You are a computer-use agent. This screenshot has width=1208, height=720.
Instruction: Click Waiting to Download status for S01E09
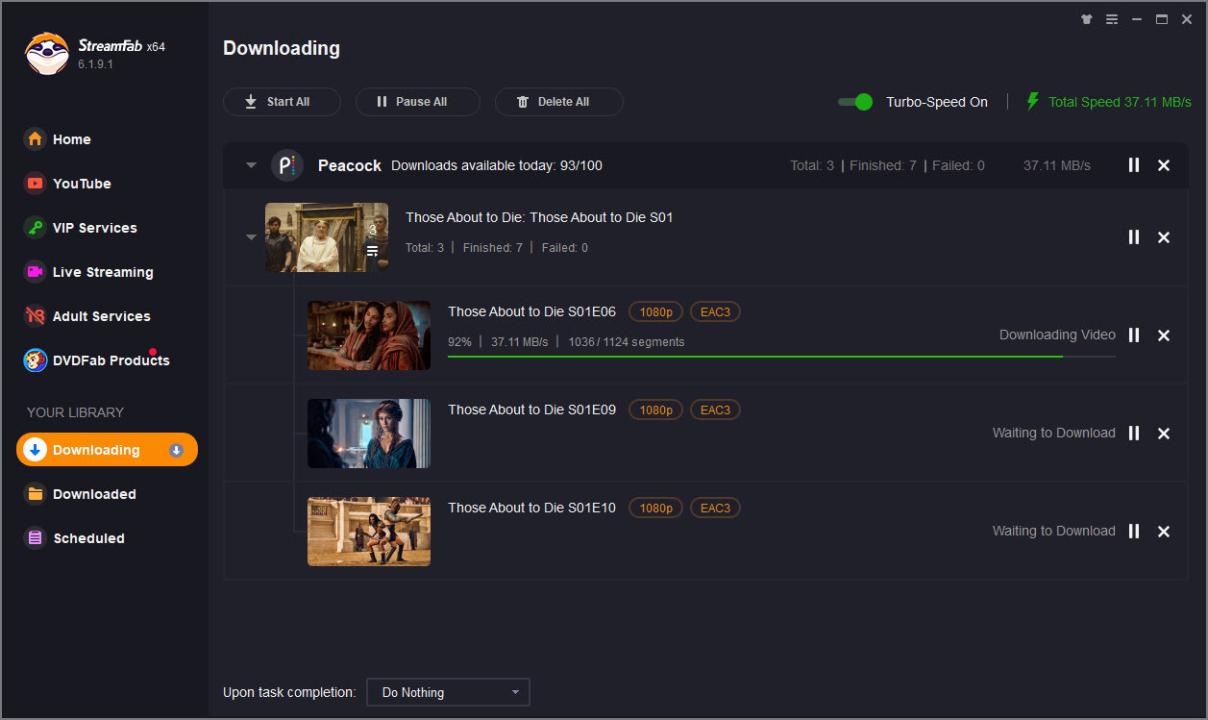pyautogui.click(x=1054, y=433)
